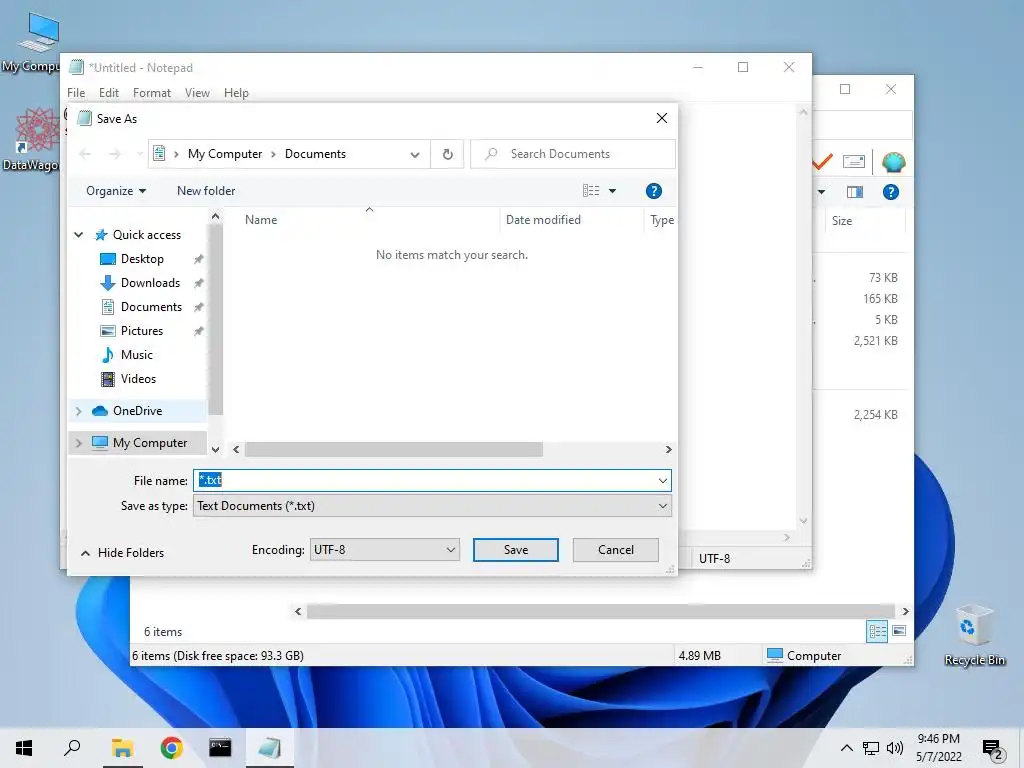The height and width of the screenshot is (768, 1024).
Task: Open the Notepad Edit menu
Action: coord(108,93)
